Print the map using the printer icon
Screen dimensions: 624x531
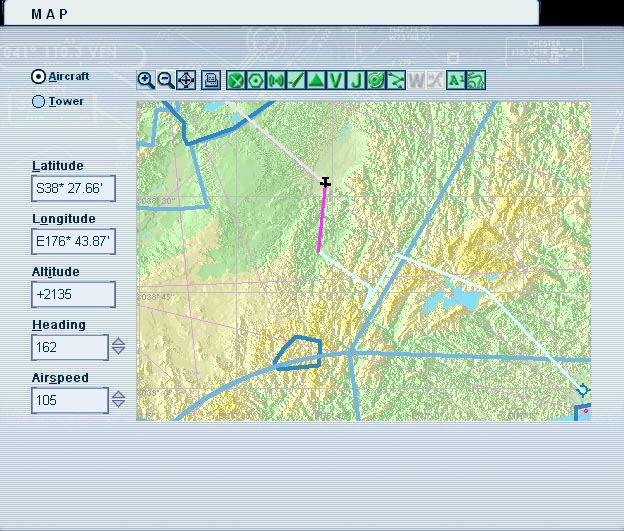click(x=211, y=81)
